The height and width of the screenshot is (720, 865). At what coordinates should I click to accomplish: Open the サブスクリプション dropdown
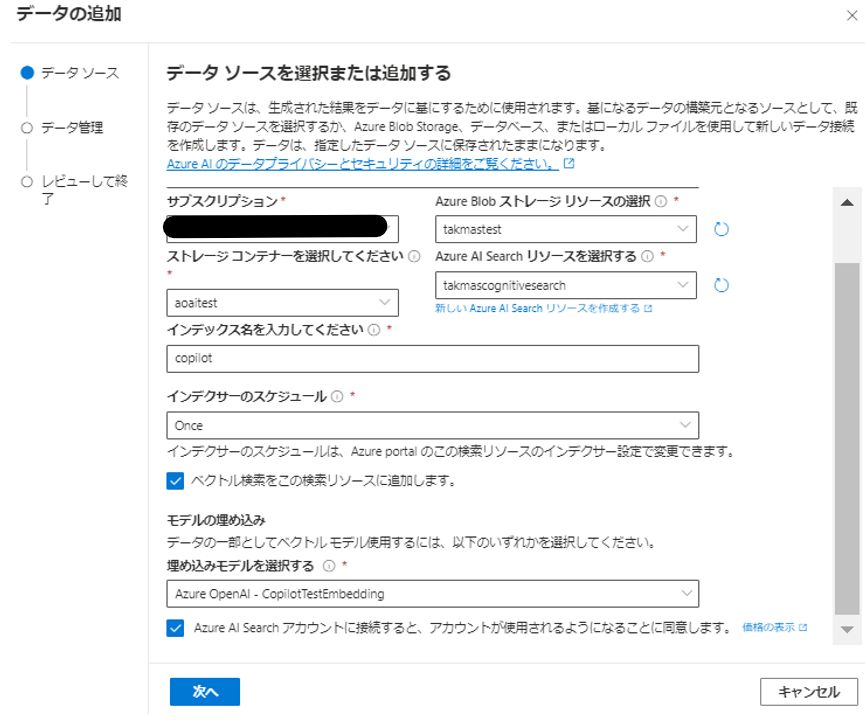pos(282,229)
